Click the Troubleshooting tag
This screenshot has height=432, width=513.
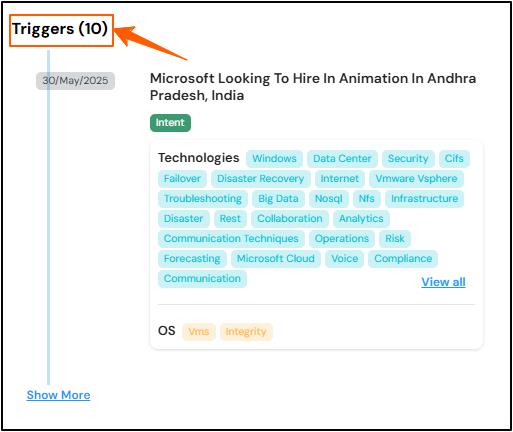pos(203,199)
